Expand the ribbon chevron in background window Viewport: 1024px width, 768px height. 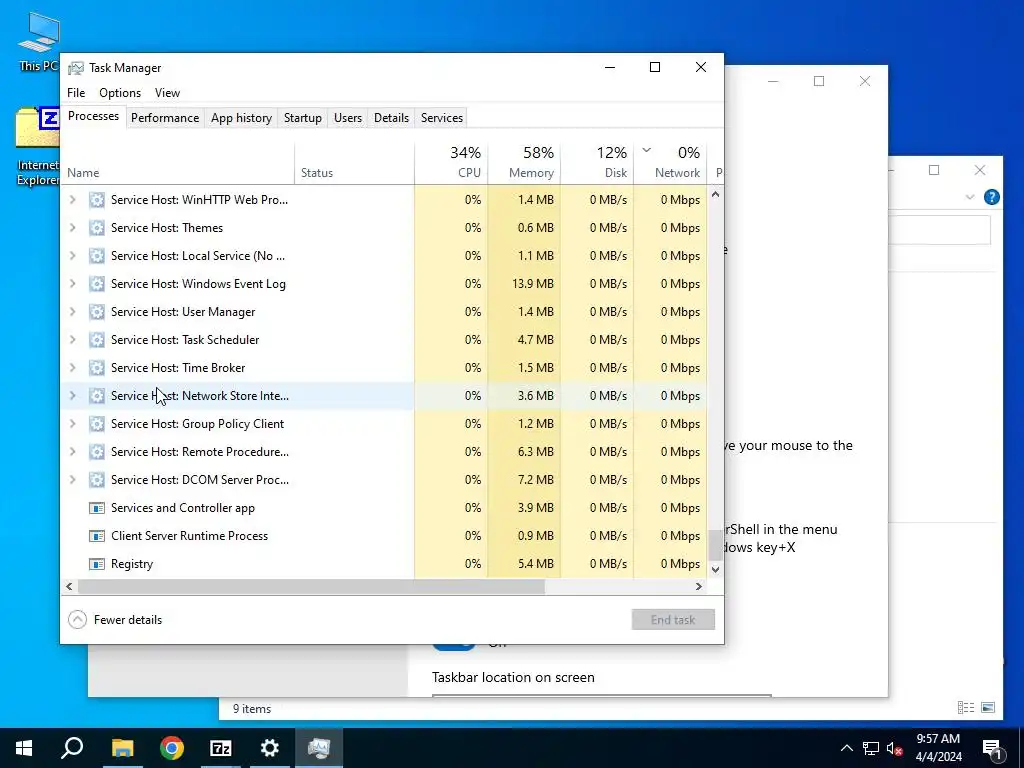point(970,197)
